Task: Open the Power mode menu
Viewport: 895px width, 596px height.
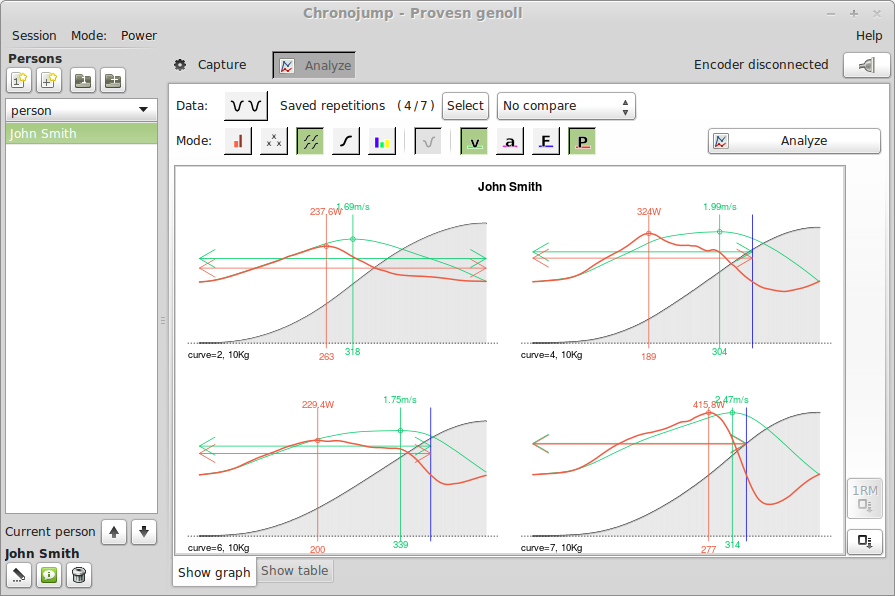Action: [x=139, y=35]
